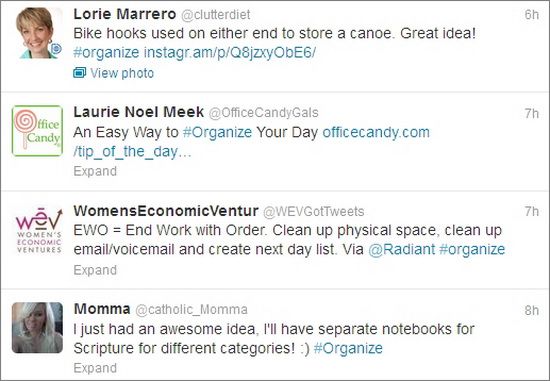The image size is (550, 381).
Task: Open the instagr.am/p/Q8jzxyObE6/ link
Action: [230, 53]
